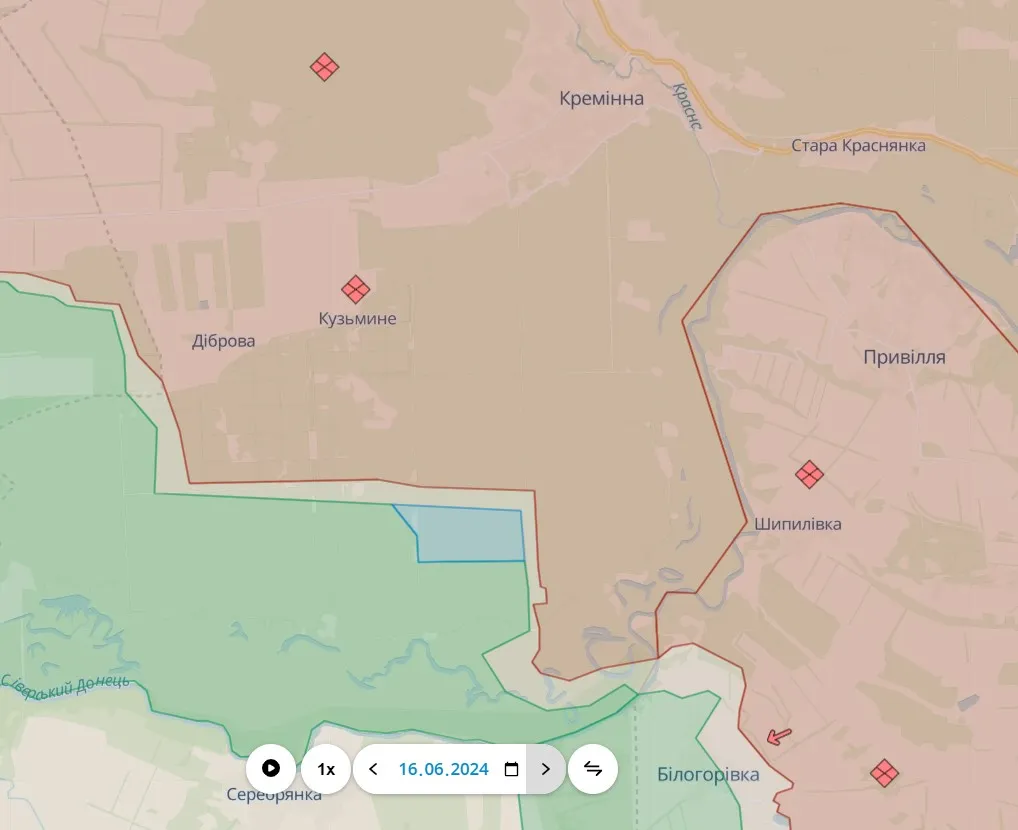The height and width of the screenshot is (830, 1018).
Task: Click the Стара Краснянка label
Action: pos(858,146)
